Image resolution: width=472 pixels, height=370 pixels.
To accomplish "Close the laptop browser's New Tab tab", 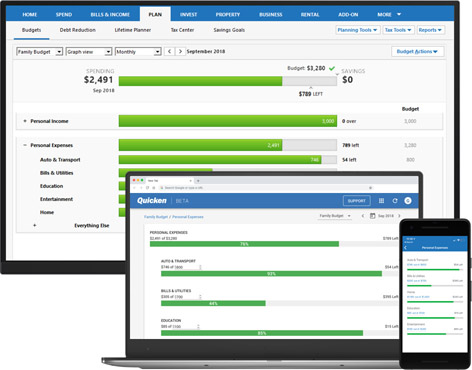I will click(191, 181).
